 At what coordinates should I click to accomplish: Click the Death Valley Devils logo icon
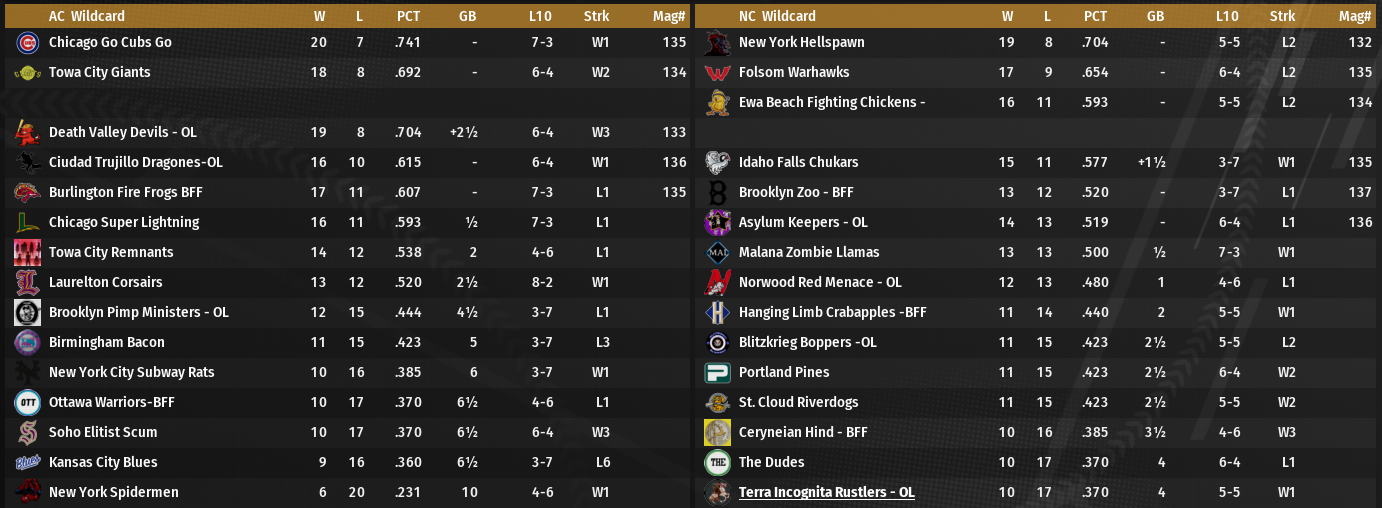pos(27,132)
